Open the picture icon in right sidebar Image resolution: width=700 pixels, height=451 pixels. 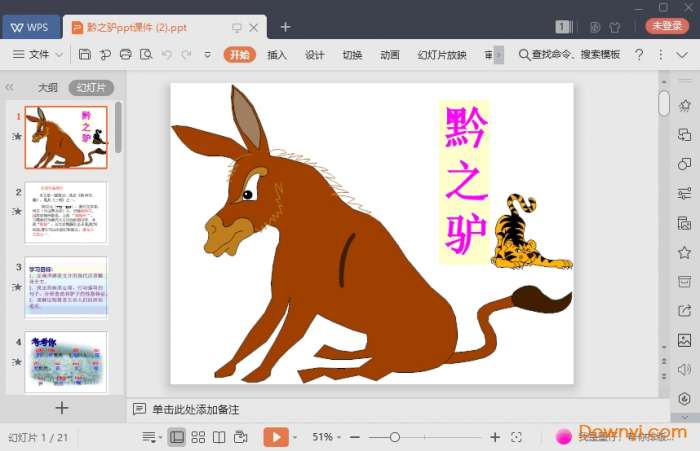(x=684, y=340)
